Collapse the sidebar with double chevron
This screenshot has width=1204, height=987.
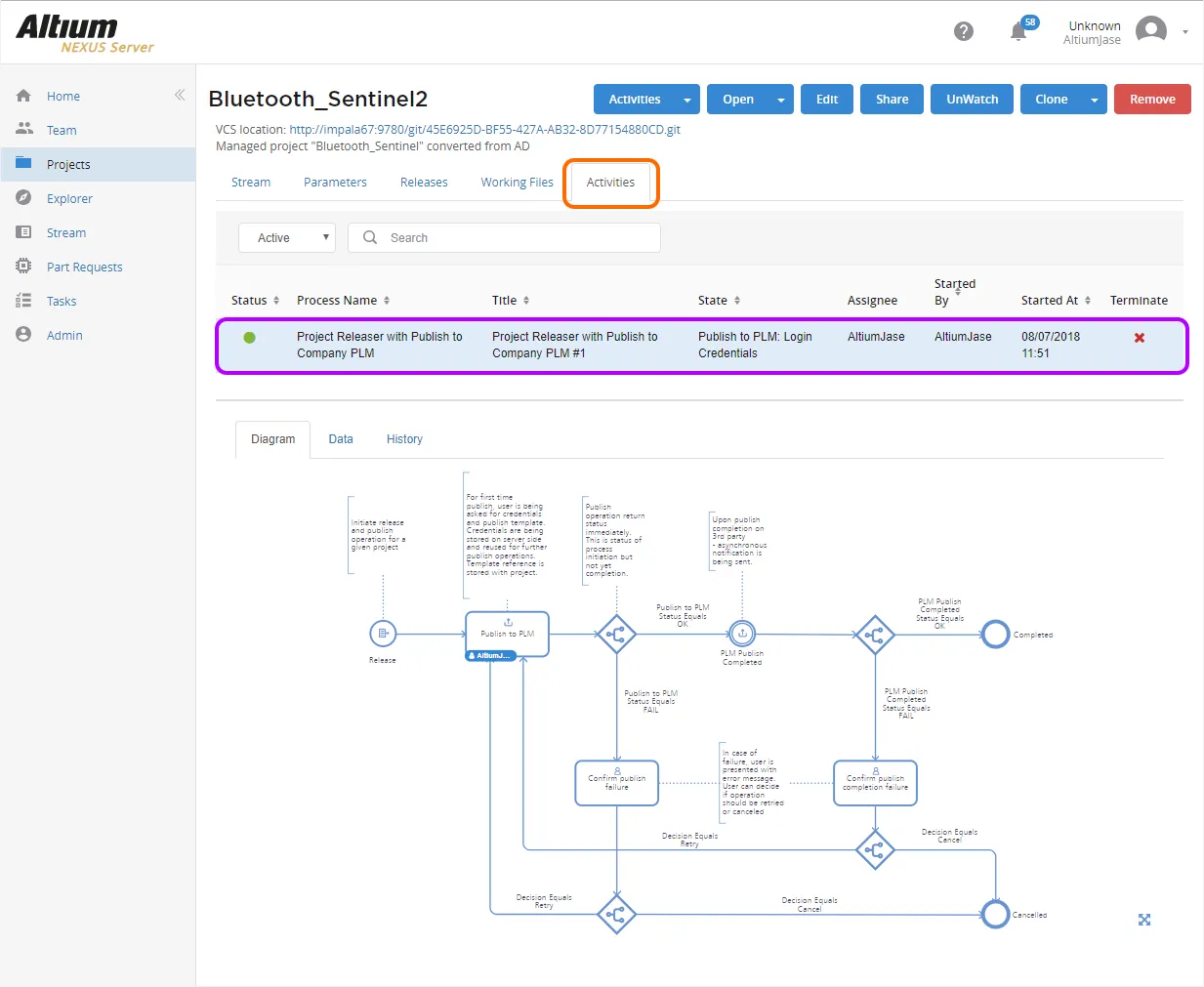pyautogui.click(x=180, y=95)
